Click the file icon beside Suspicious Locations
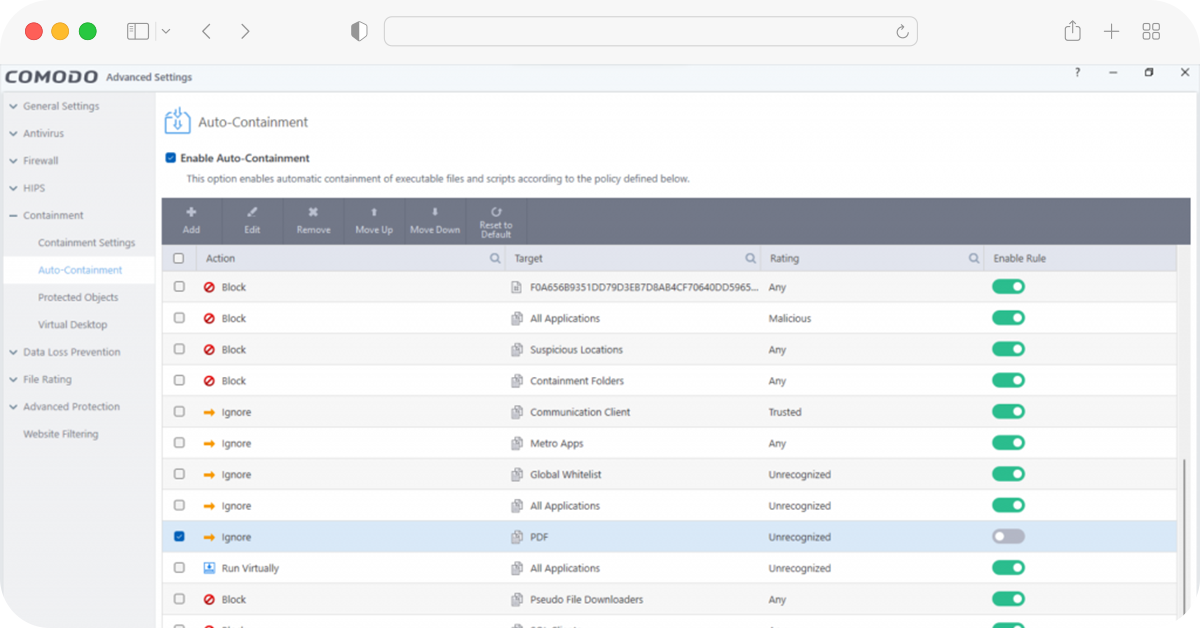 (x=517, y=350)
